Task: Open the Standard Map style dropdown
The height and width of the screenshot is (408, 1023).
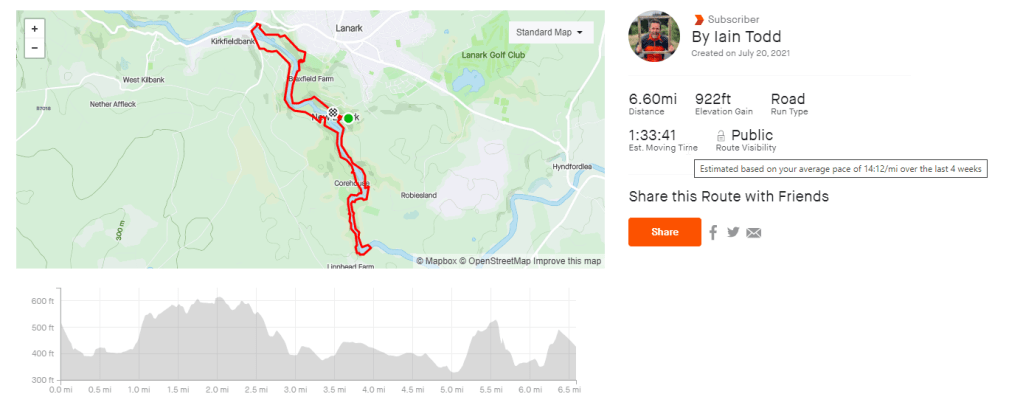Action: tap(550, 32)
